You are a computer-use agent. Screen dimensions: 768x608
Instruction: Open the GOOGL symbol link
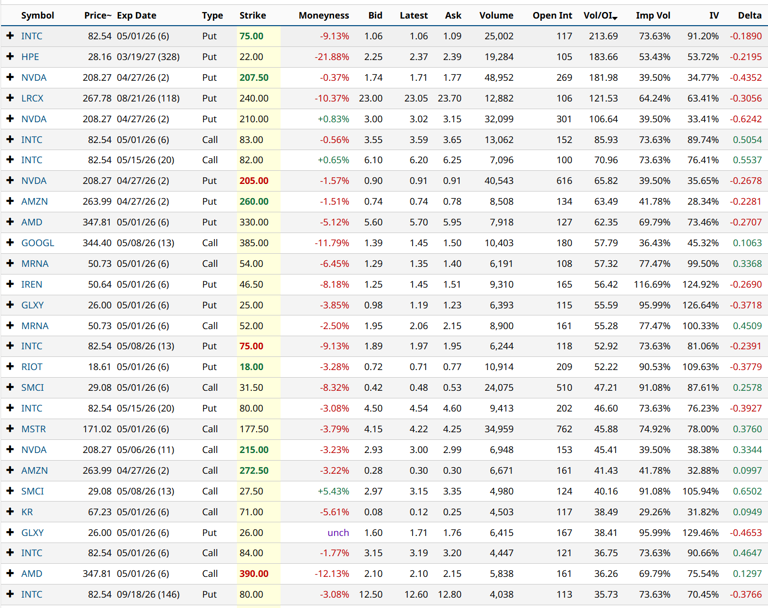(x=37, y=243)
